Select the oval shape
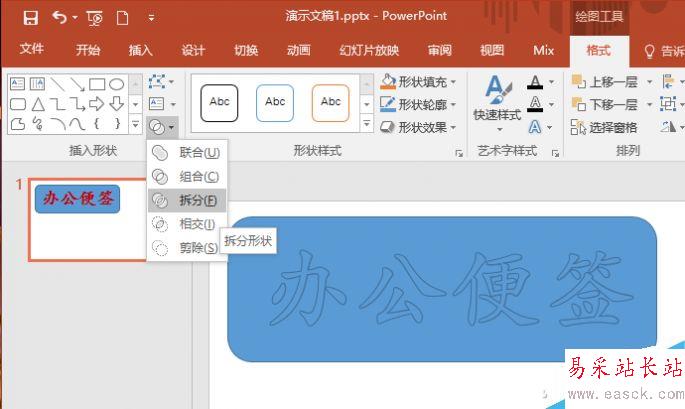 pyautogui.click(x=117, y=84)
